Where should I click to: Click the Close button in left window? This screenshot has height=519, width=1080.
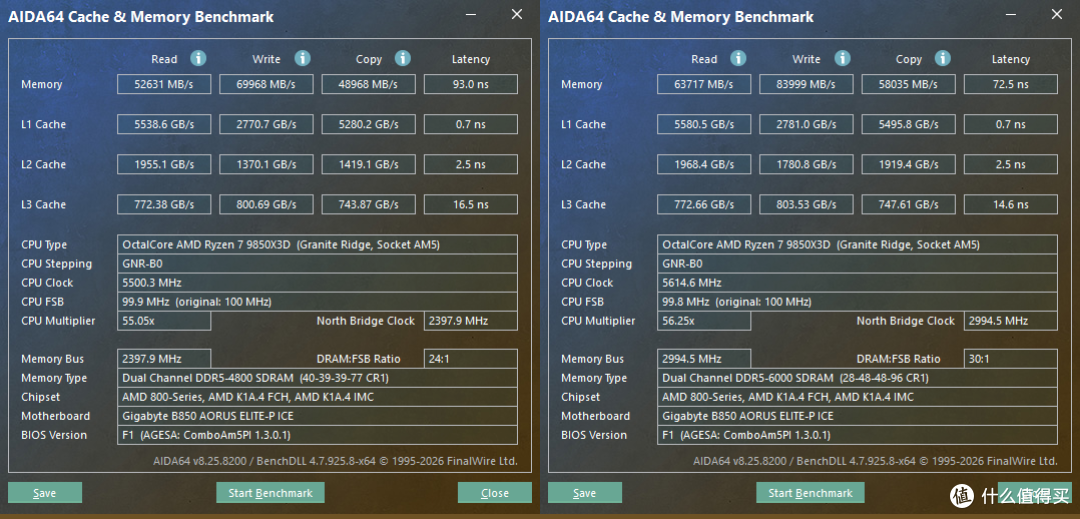(495, 493)
